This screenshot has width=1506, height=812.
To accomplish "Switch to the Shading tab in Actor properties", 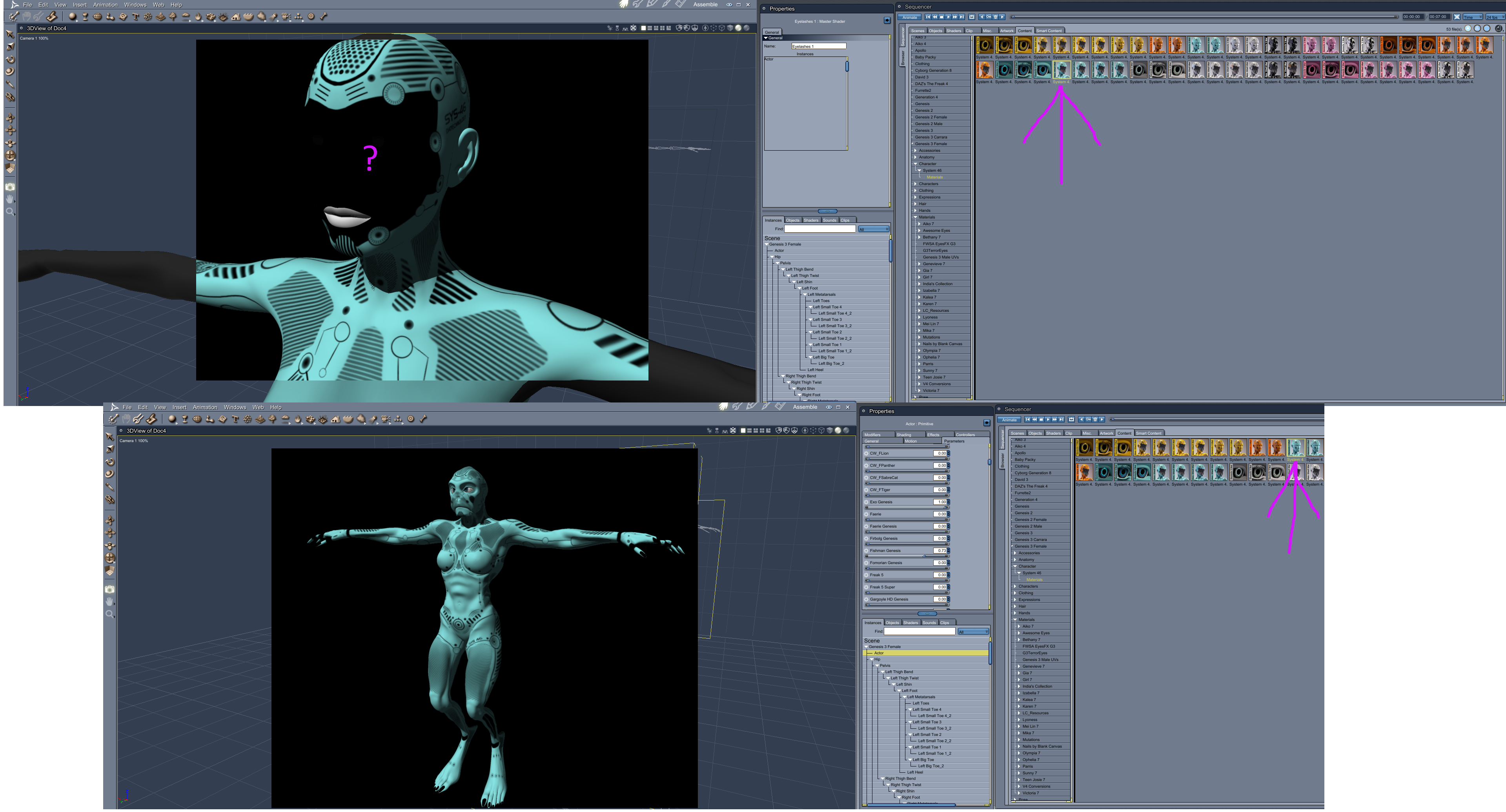I will point(904,435).
